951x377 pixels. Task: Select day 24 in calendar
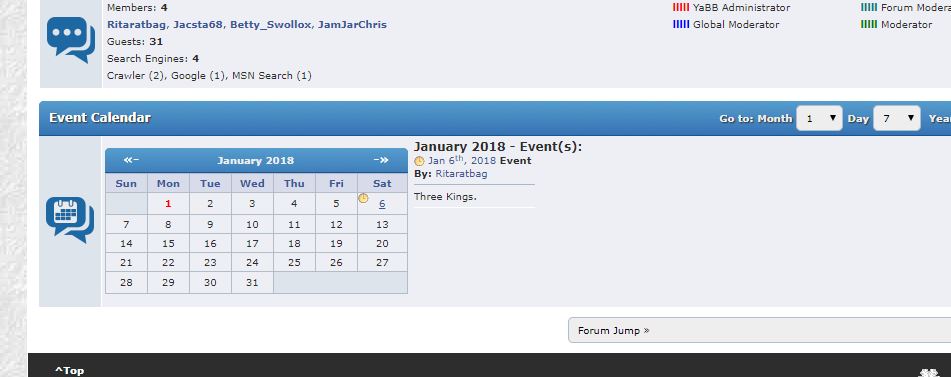(252, 263)
